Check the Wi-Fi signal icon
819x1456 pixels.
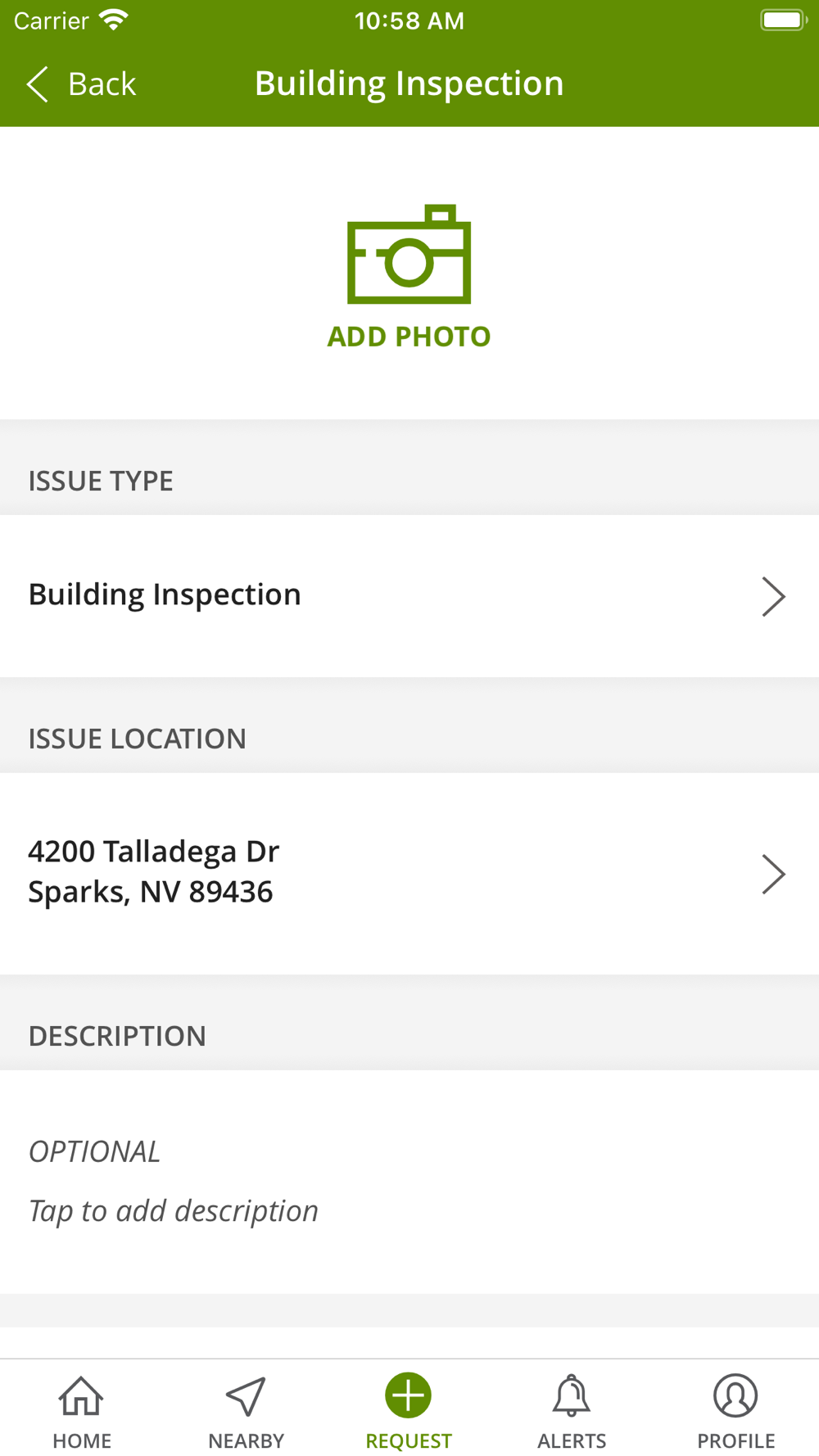click(x=114, y=20)
